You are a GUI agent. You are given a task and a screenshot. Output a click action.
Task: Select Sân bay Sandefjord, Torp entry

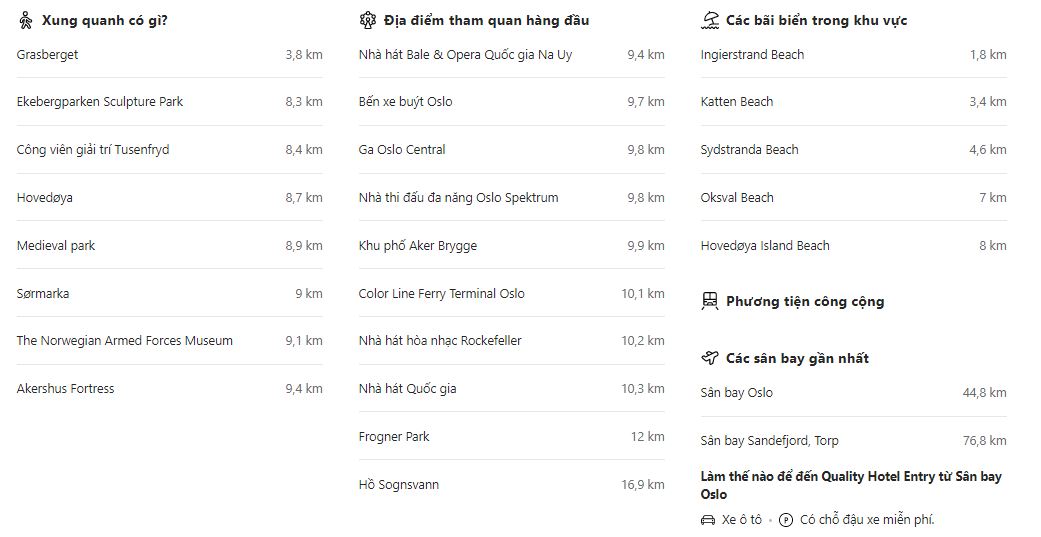pyautogui.click(x=853, y=441)
